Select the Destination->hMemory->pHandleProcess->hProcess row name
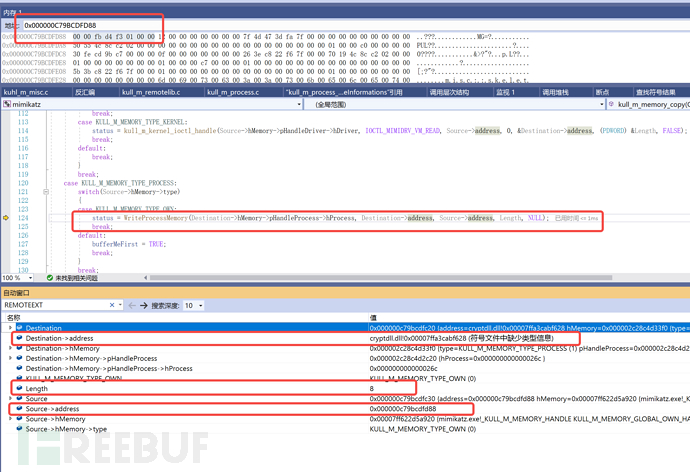Image resolution: width=690 pixels, height=472 pixels. click(x=109, y=368)
